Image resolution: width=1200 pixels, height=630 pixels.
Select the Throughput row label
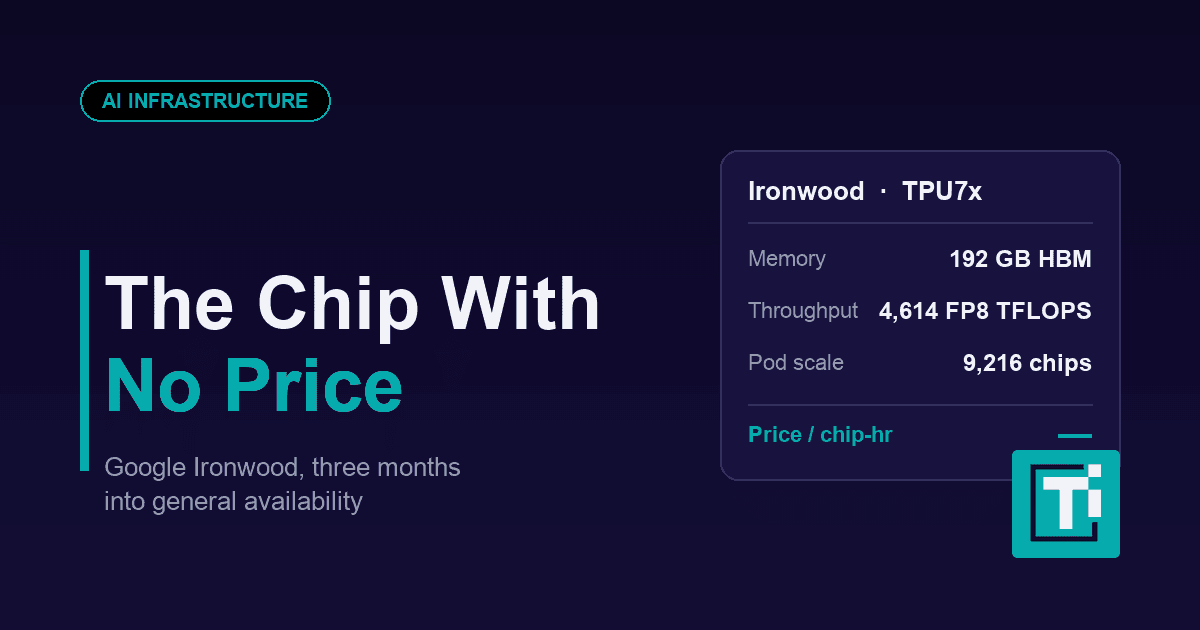803,311
